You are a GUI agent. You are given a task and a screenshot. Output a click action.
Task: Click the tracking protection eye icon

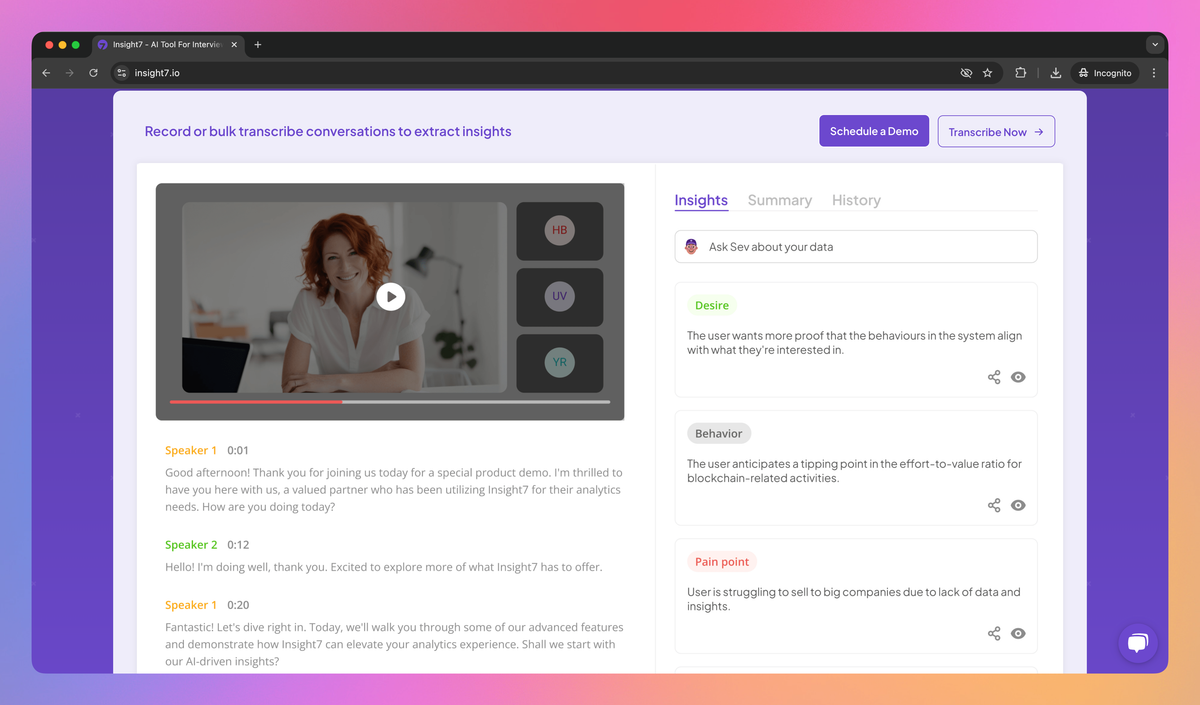966,73
